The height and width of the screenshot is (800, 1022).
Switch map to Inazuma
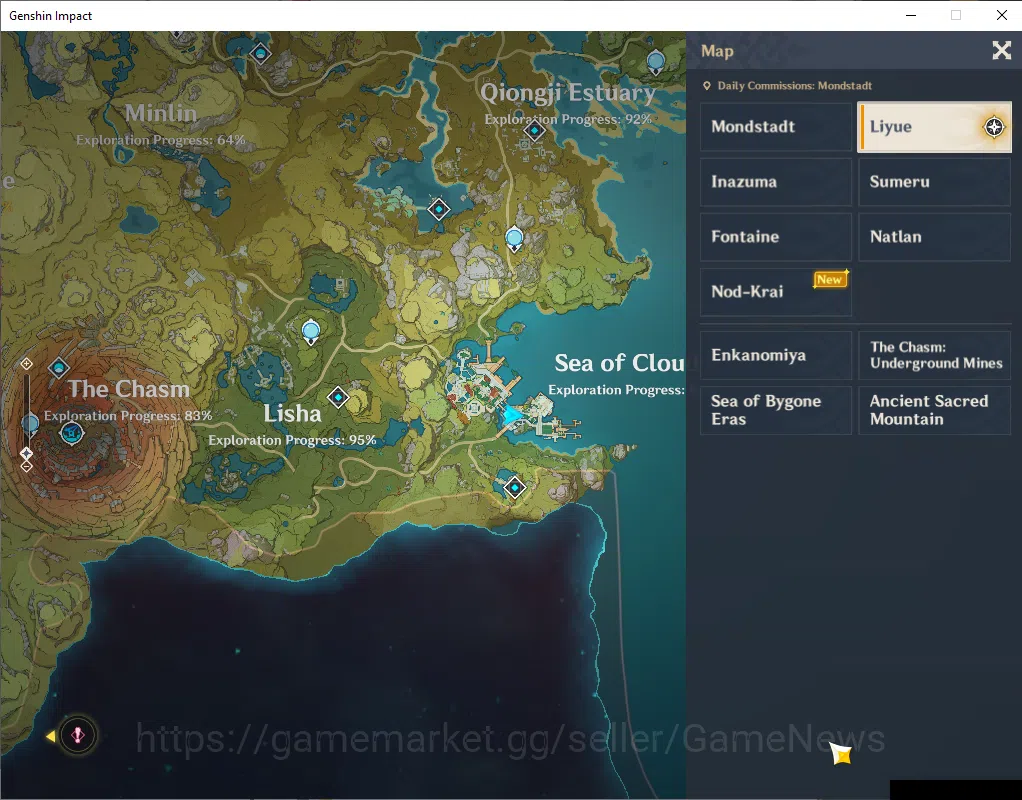[x=776, y=182]
